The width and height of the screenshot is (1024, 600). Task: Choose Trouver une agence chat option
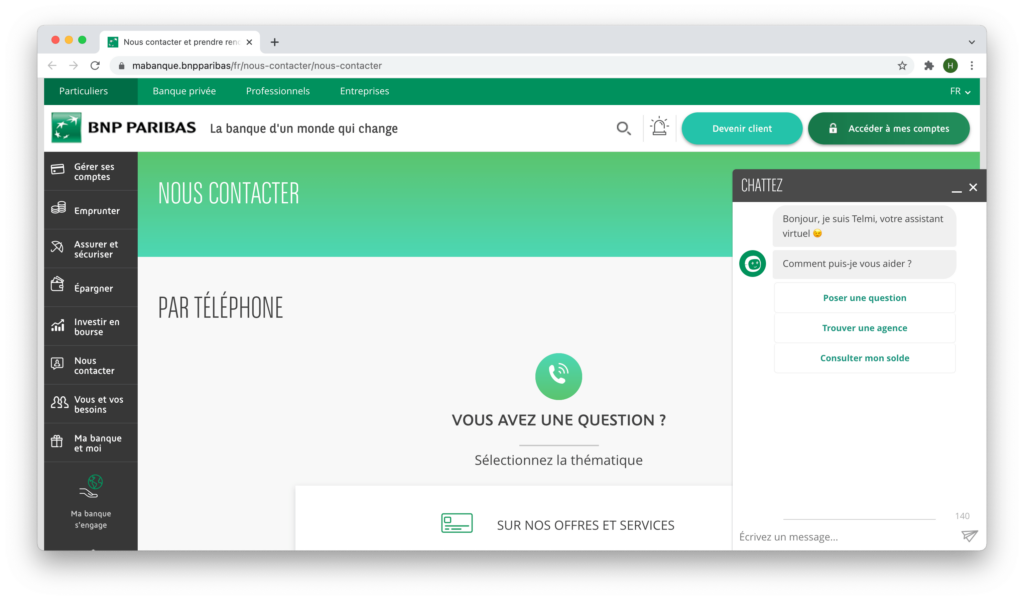(865, 328)
